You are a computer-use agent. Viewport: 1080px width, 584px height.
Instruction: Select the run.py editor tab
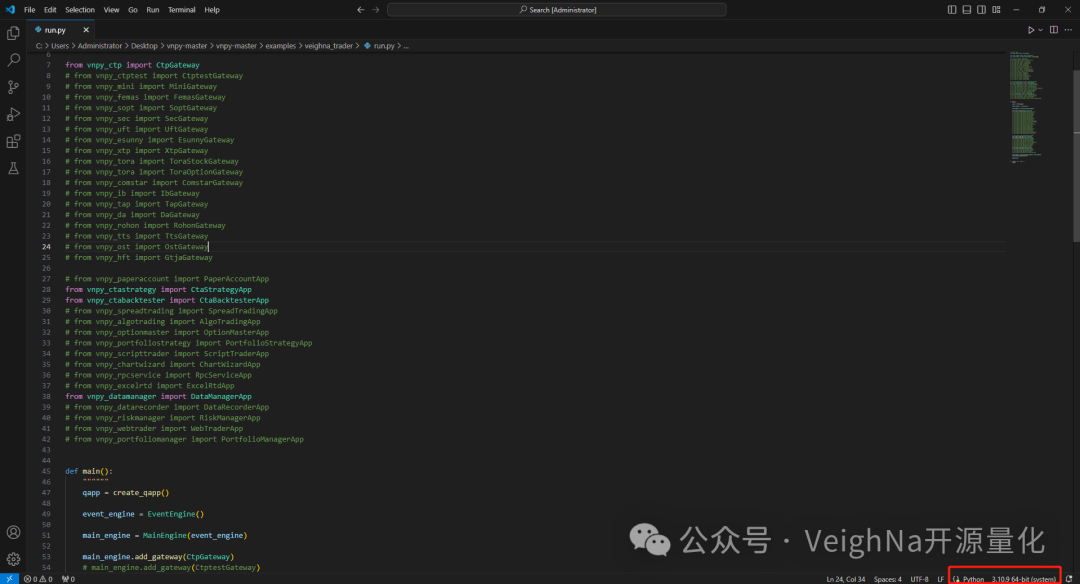[55, 30]
